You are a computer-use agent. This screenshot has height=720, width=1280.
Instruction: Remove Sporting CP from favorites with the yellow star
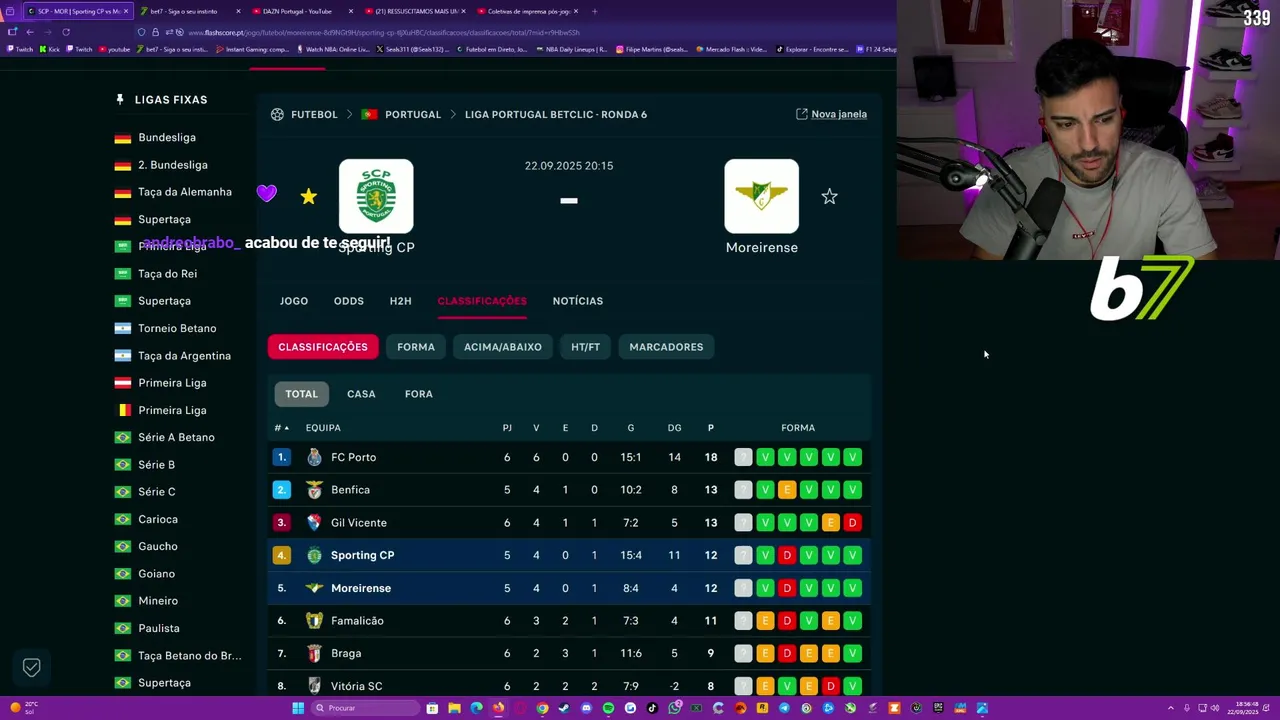click(308, 197)
